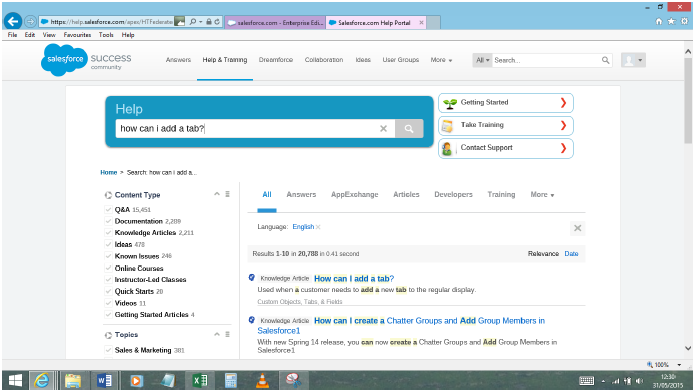
Task: Click the Getting Started plant icon
Action: coord(450,103)
